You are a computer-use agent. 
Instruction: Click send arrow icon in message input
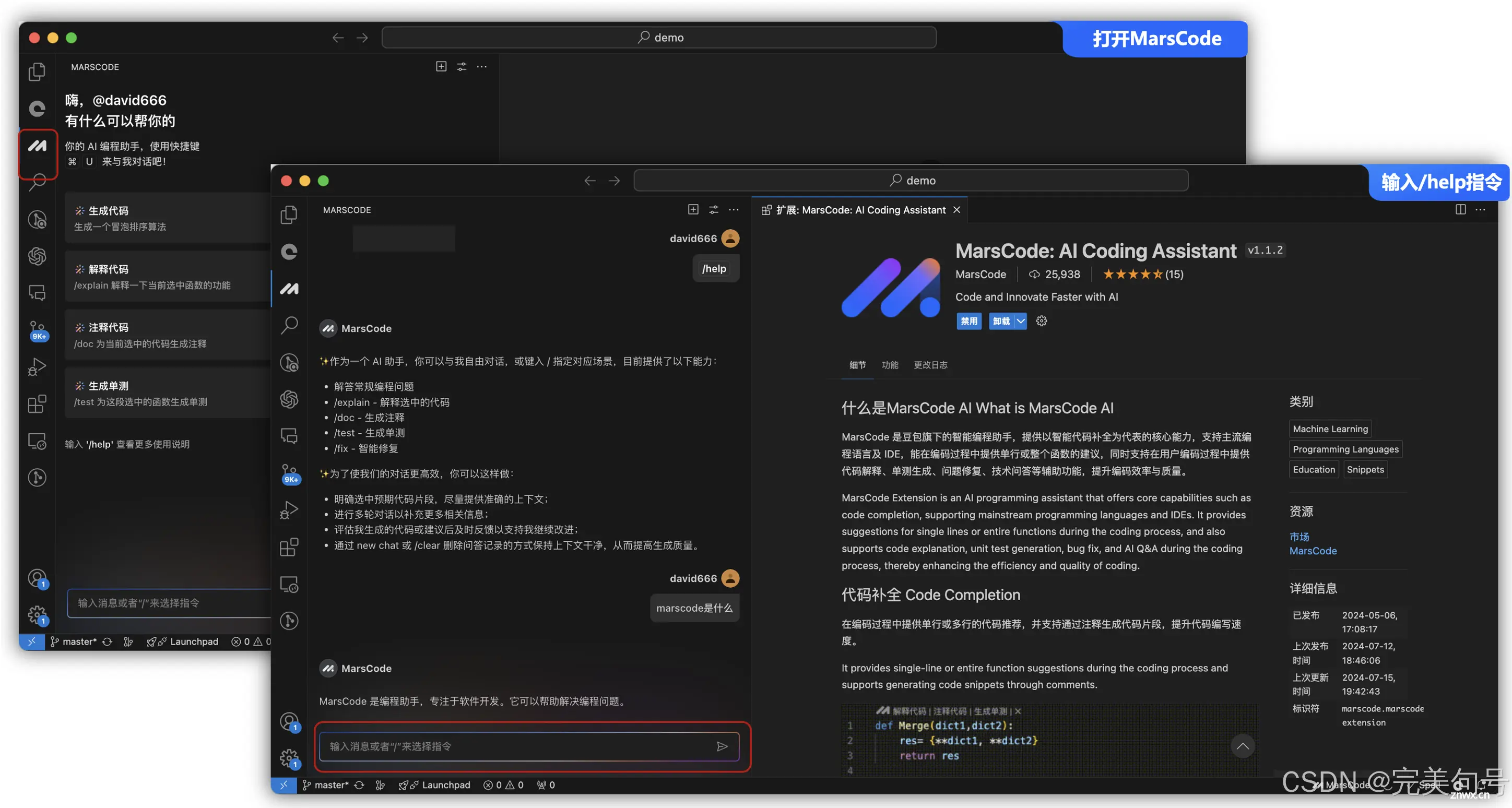tap(722, 746)
